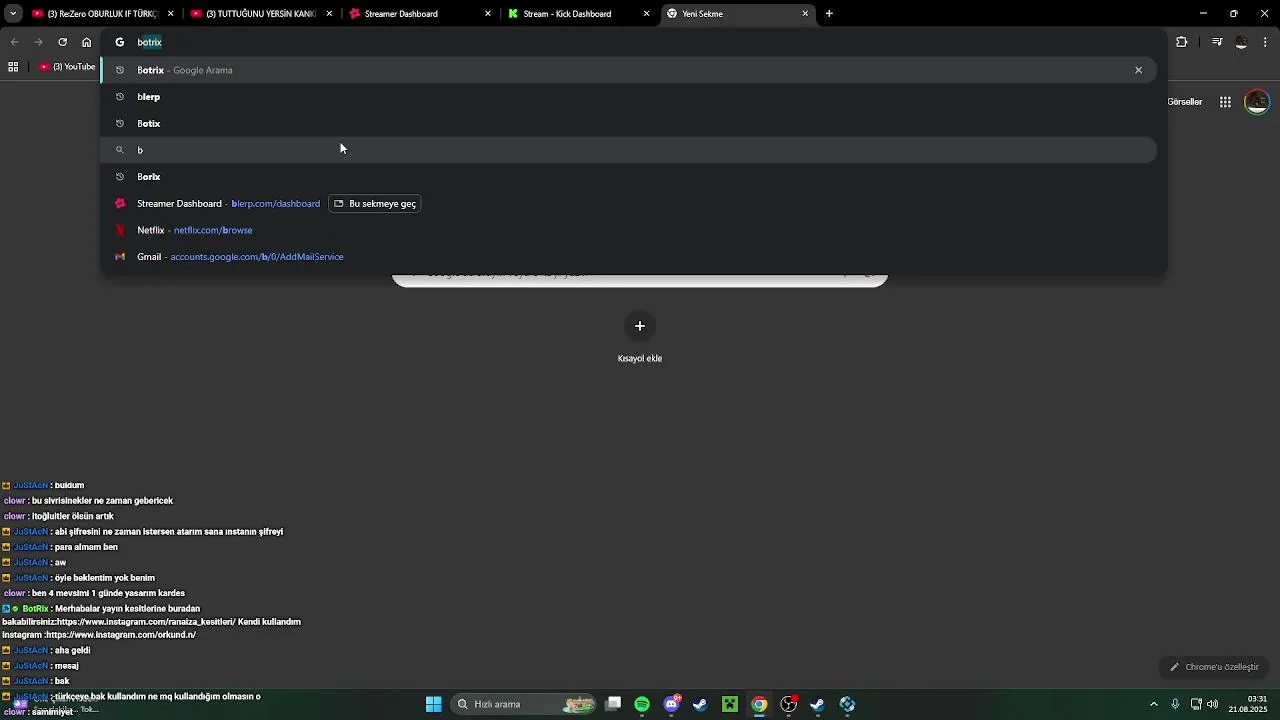Select the Botrix - Google Arama suggestion
The height and width of the screenshot is (720, 1280).
point(629,70)
